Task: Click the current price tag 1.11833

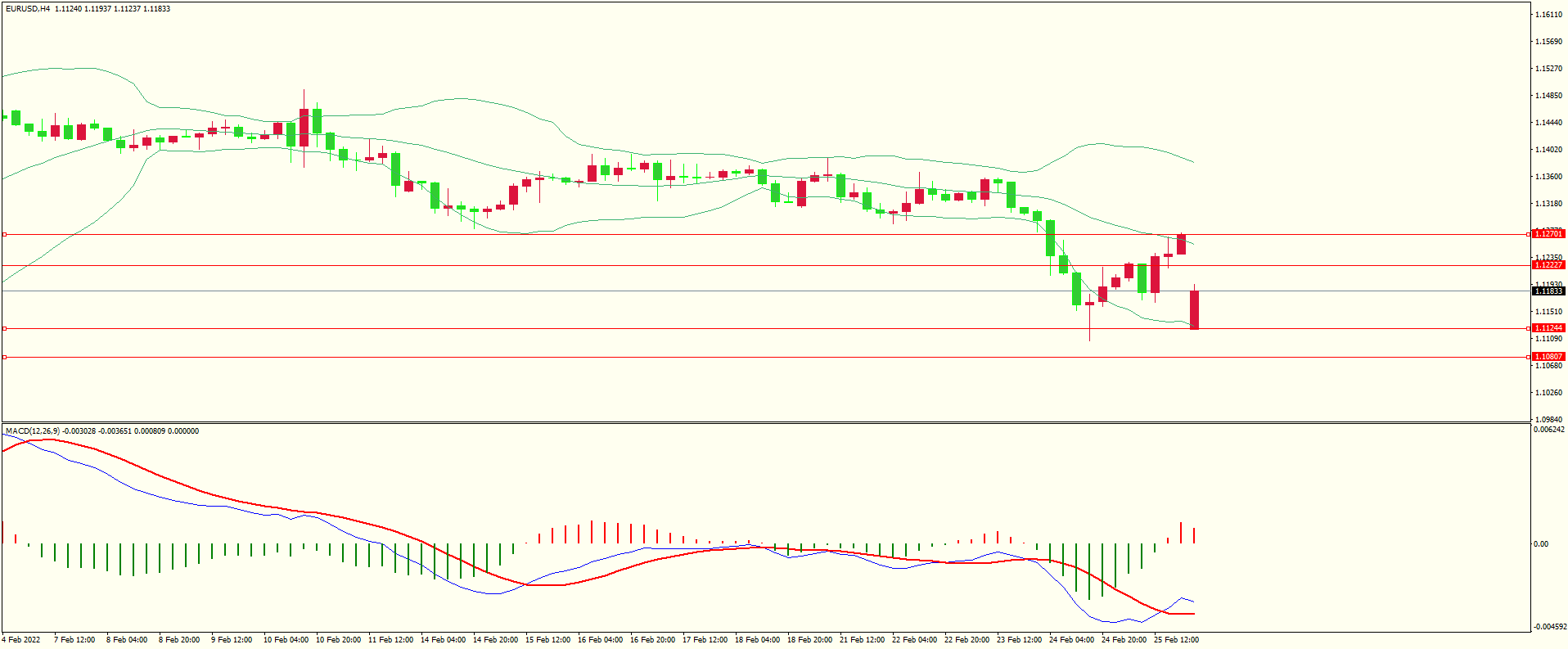Action: click(x=1548, y=291)
